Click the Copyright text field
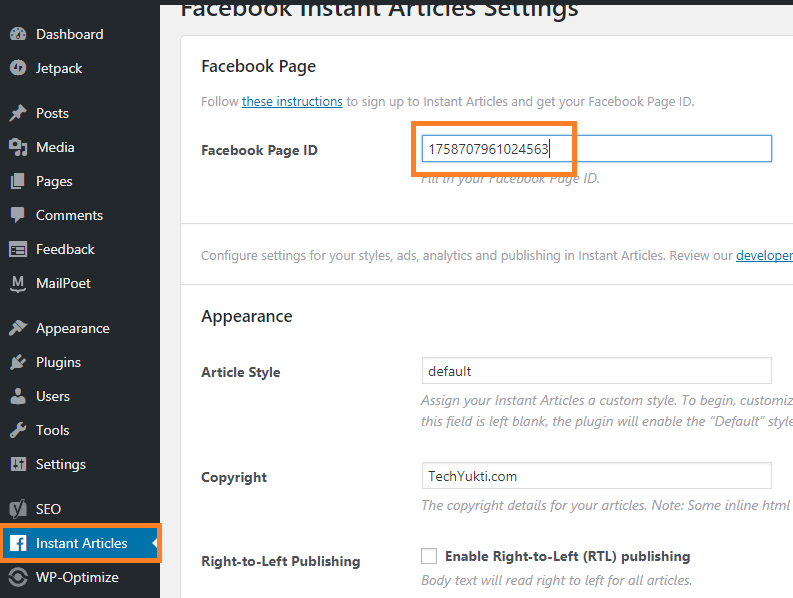793x598 pixels. pyautogui.click(x=597, y=476)
